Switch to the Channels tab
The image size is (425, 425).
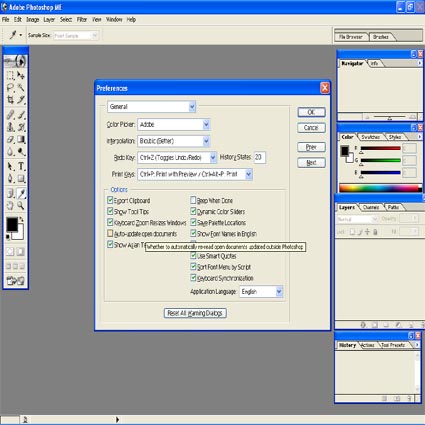(371, 207)
